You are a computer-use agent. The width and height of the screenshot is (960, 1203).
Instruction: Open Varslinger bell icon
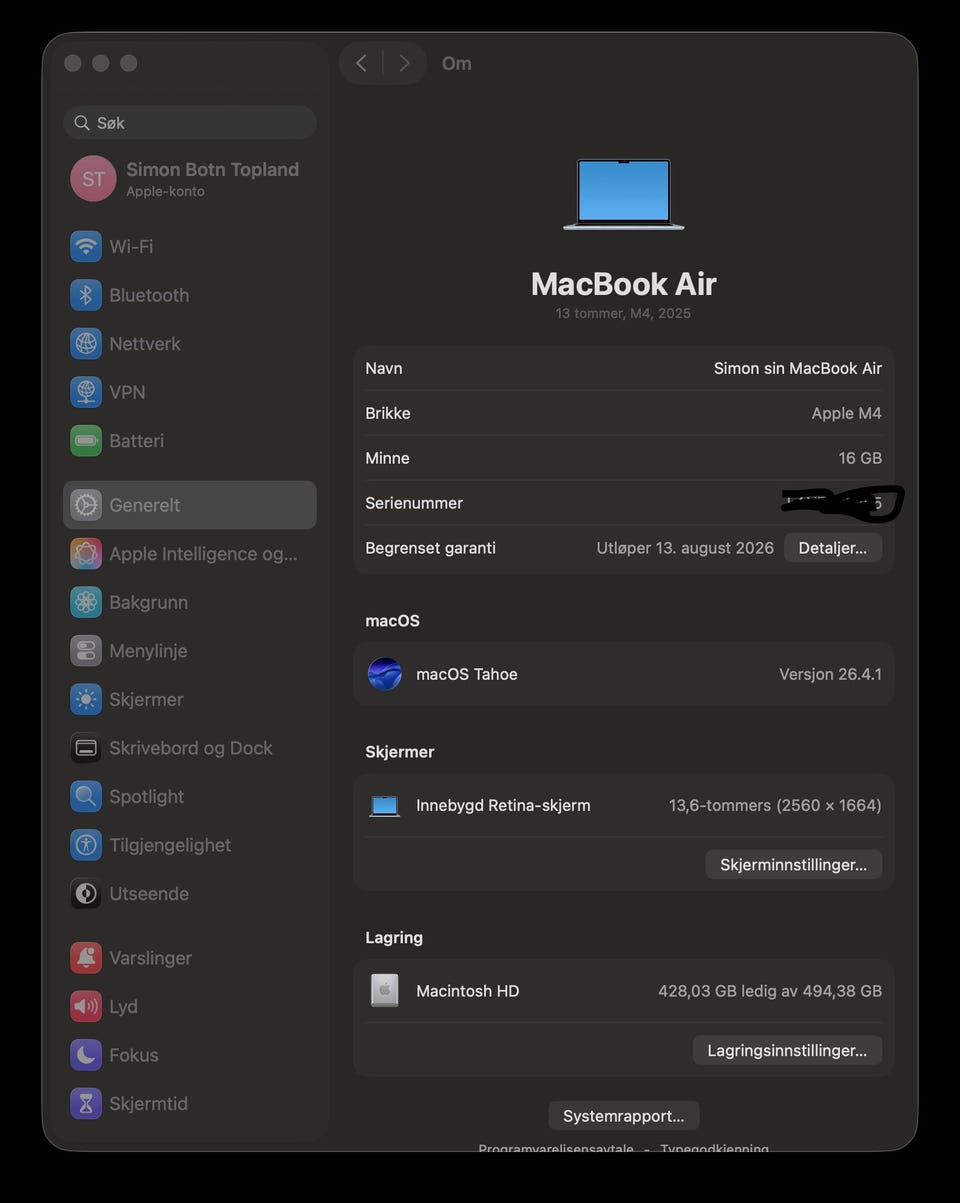(x=86, y=958)
